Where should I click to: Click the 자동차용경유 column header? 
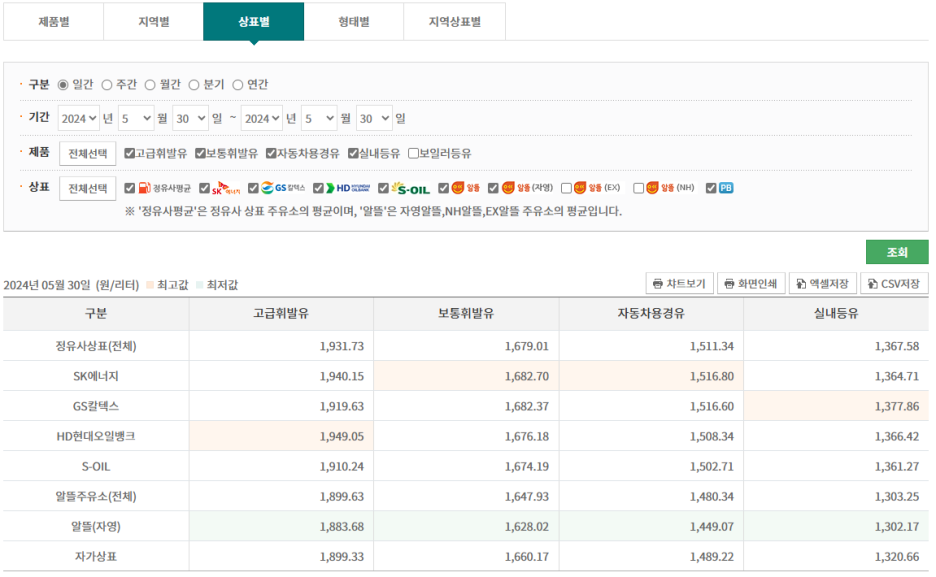(651, 314)
